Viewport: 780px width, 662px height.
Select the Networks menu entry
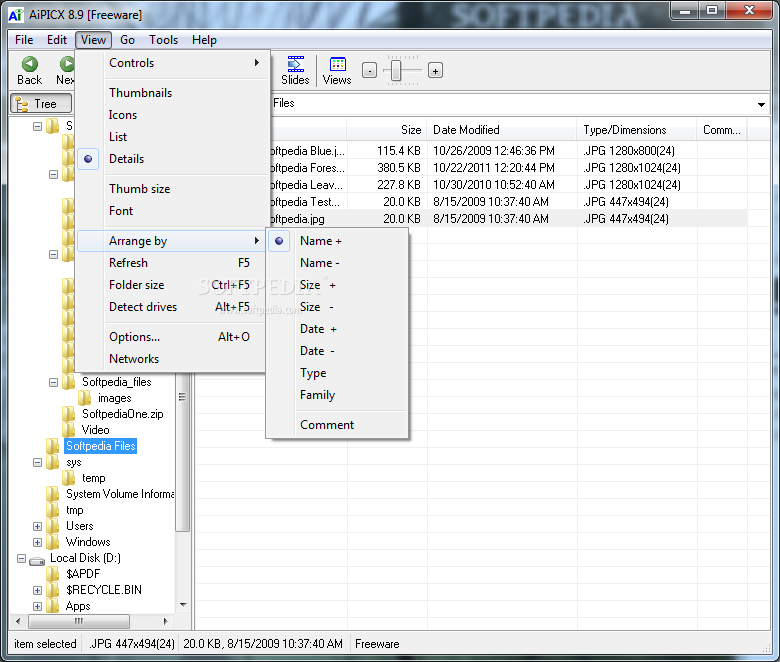[x=172, y=359]
